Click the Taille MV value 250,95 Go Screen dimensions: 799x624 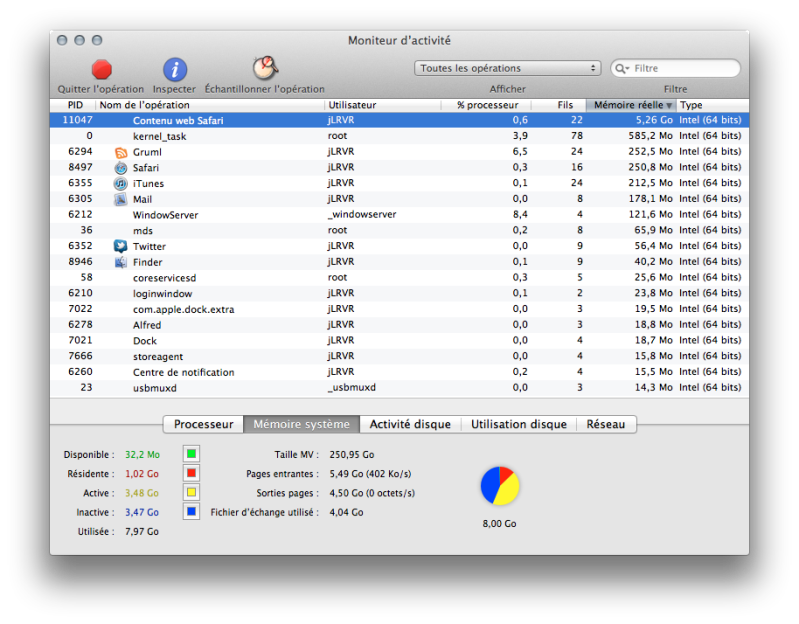point(352,454)
